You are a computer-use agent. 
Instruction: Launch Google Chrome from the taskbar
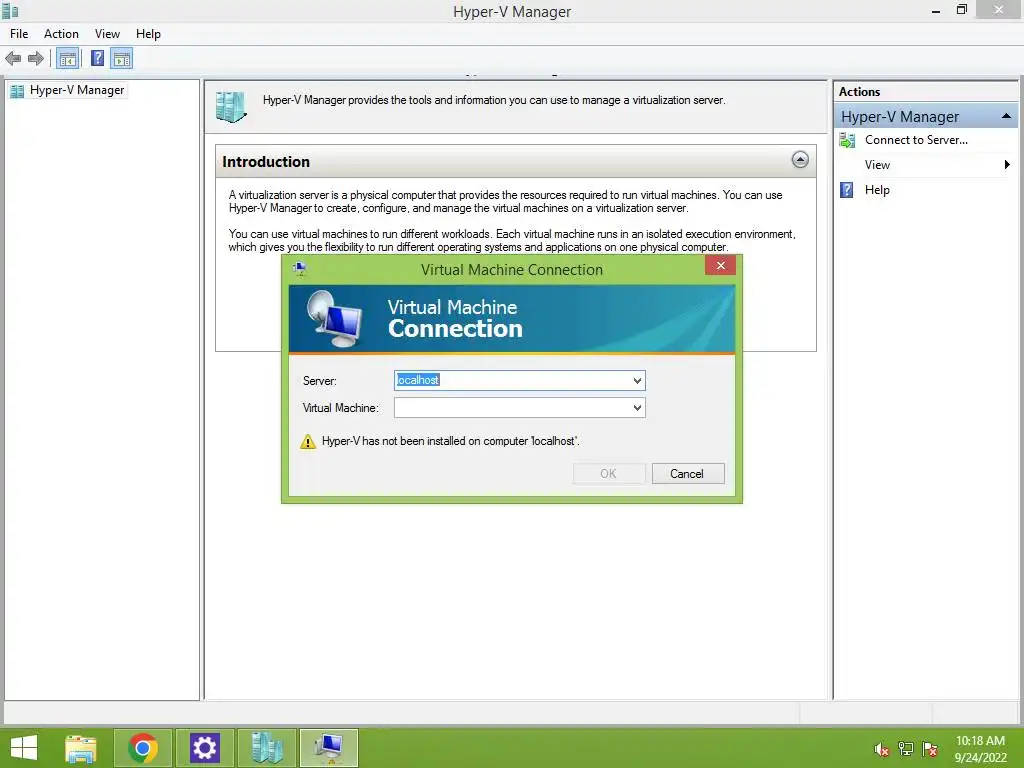[143, 748]
